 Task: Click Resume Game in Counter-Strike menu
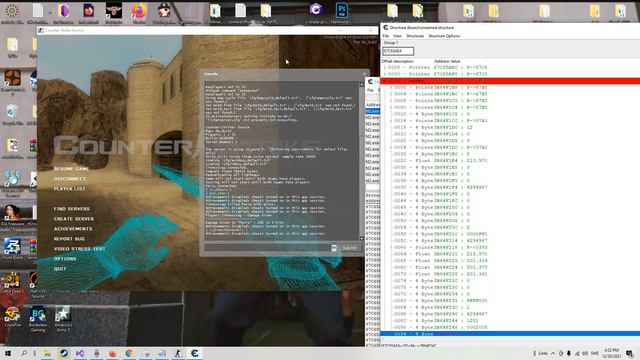coord(71,169)
